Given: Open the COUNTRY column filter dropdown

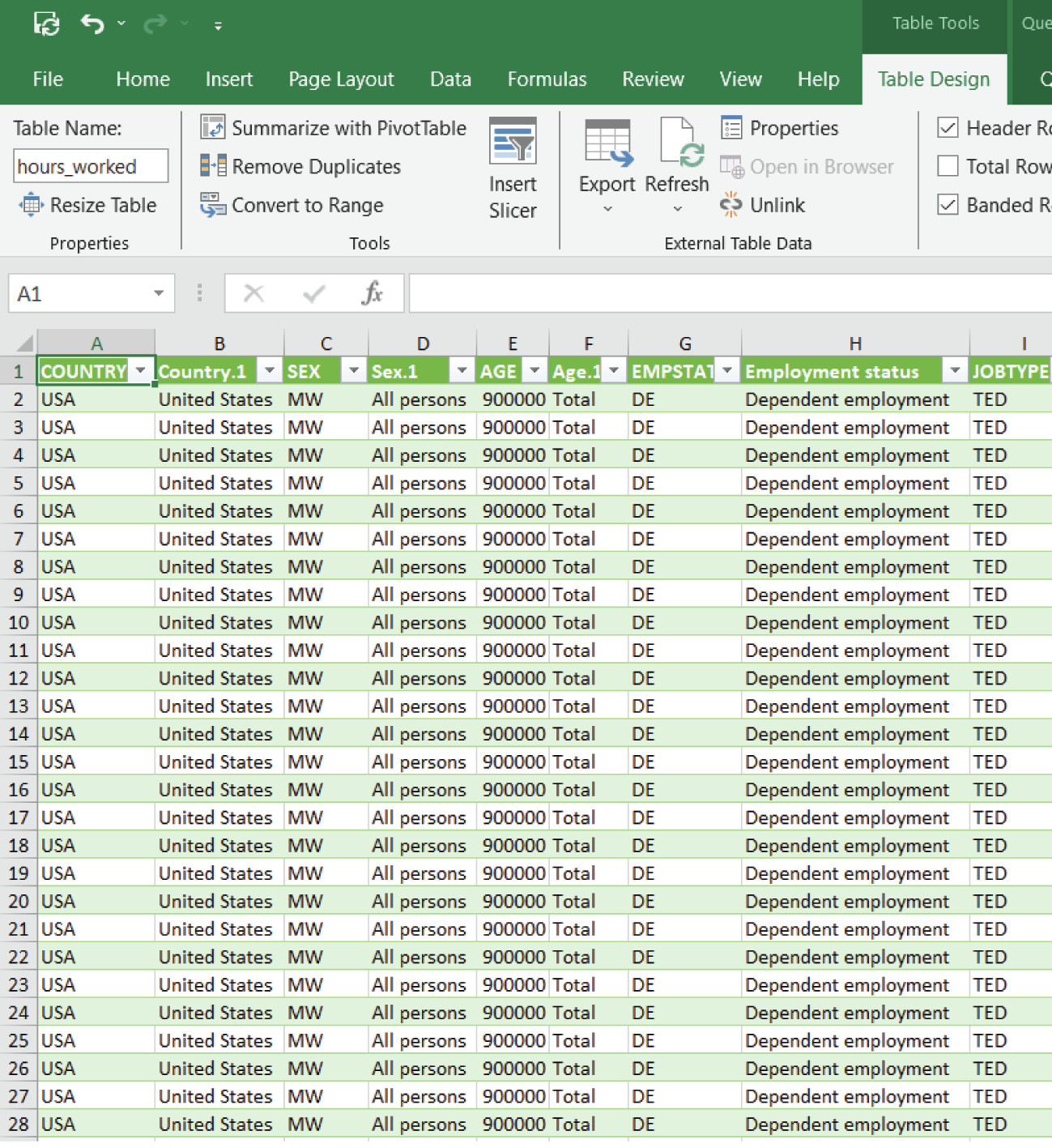Looking at the screenshot, I should pos(141,370).
